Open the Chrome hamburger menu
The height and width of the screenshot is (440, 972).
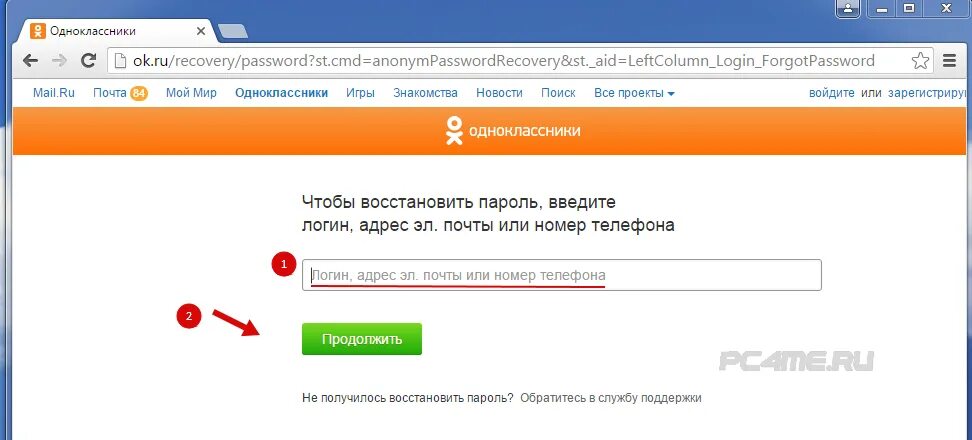click(949, 61)
